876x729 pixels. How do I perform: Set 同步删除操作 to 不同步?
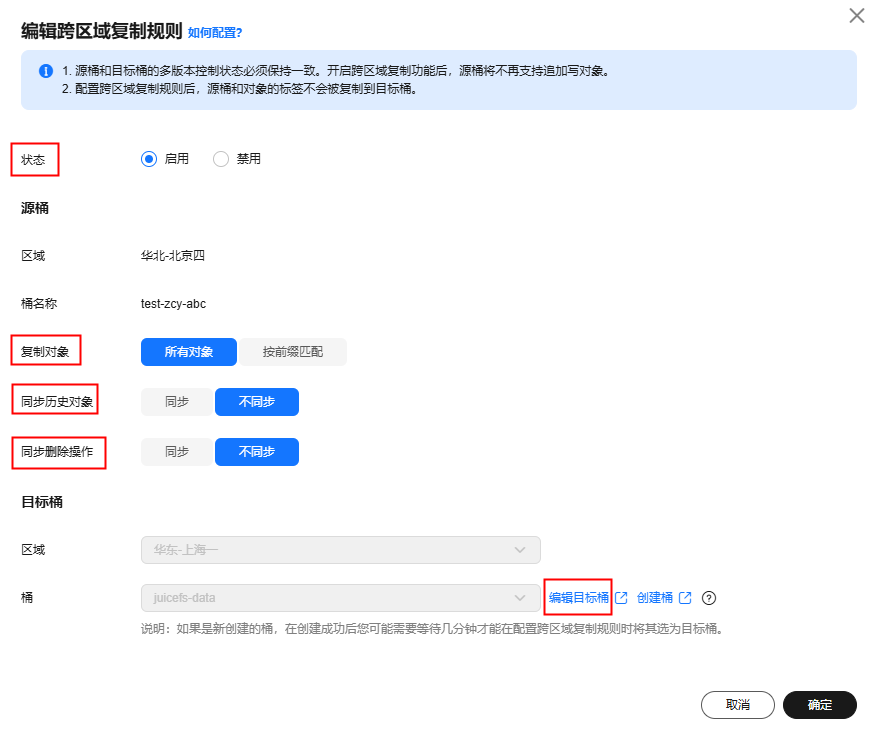coord(257,451)
